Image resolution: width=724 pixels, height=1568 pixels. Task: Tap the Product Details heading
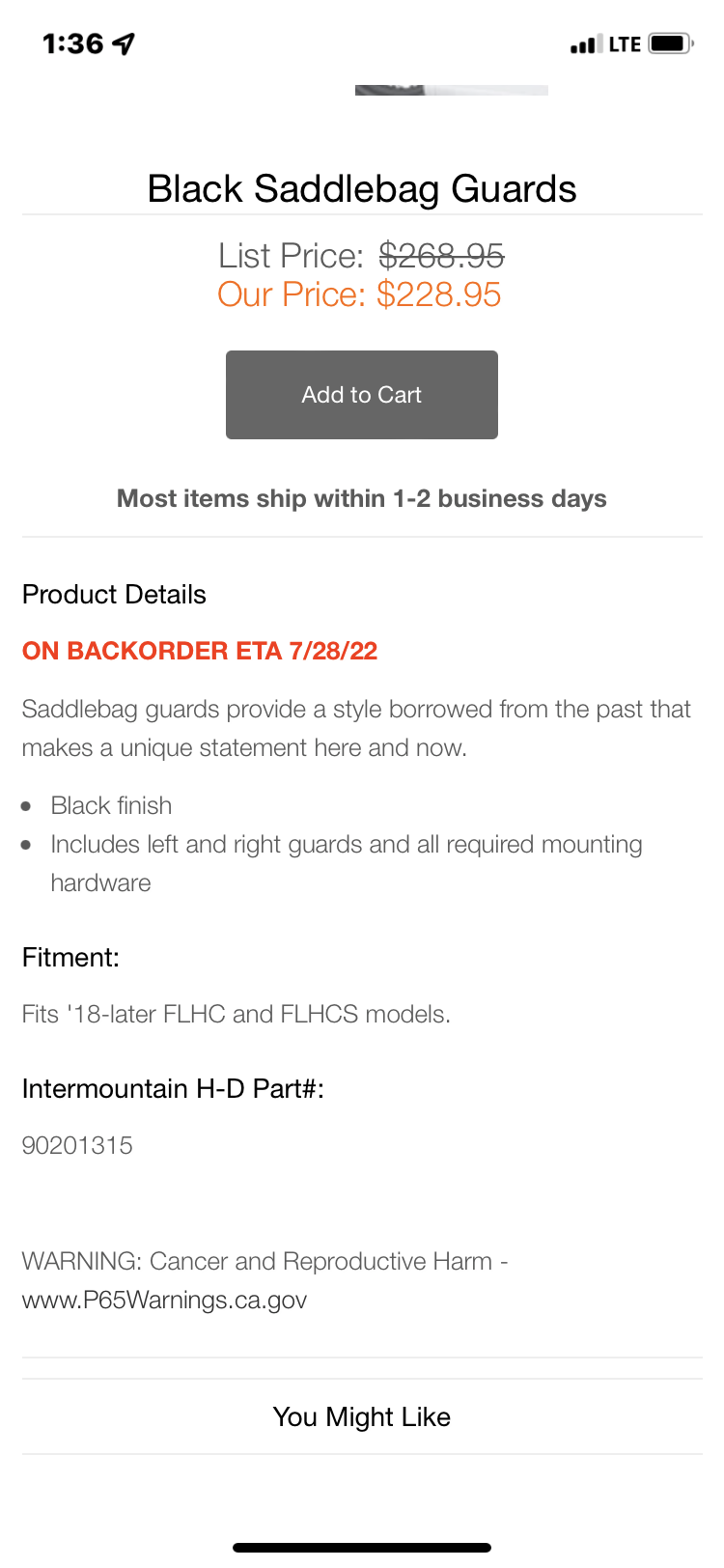(x=114, y=595)
